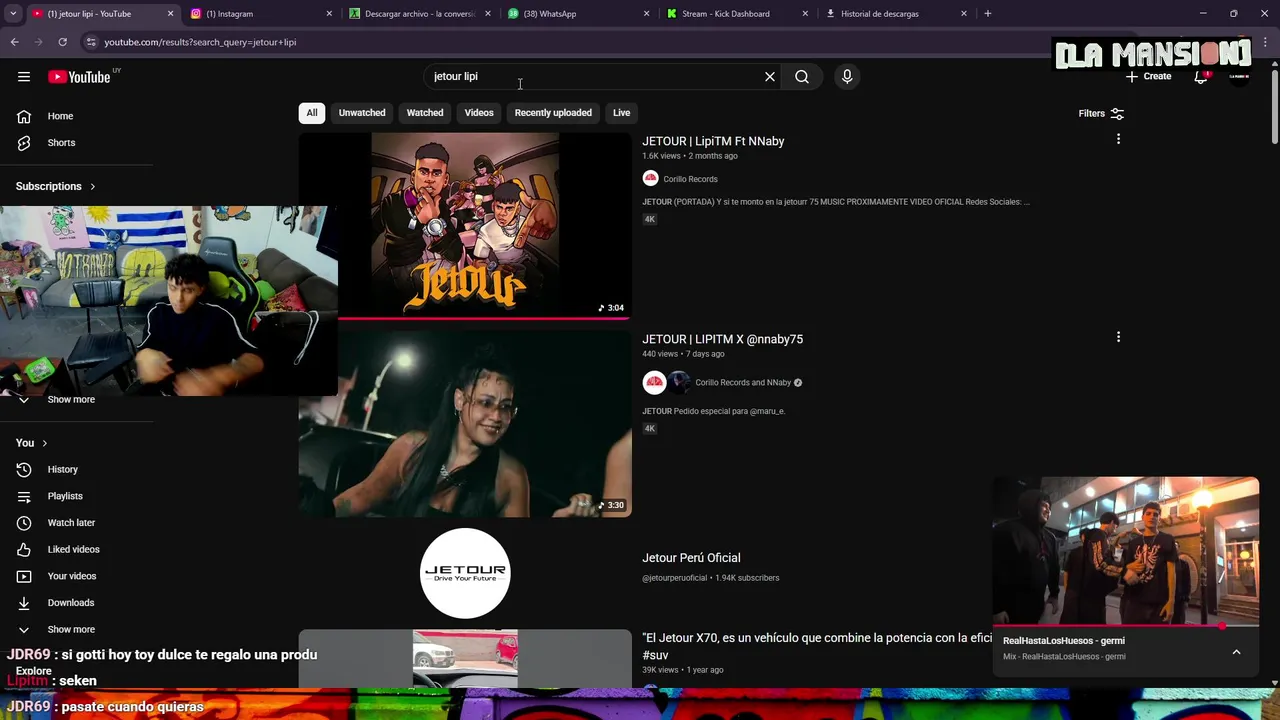Screen dimensions: 1280x720
Task: Click the RealHastaLosHuesos miniplayer video
Action: [1125, 550]
